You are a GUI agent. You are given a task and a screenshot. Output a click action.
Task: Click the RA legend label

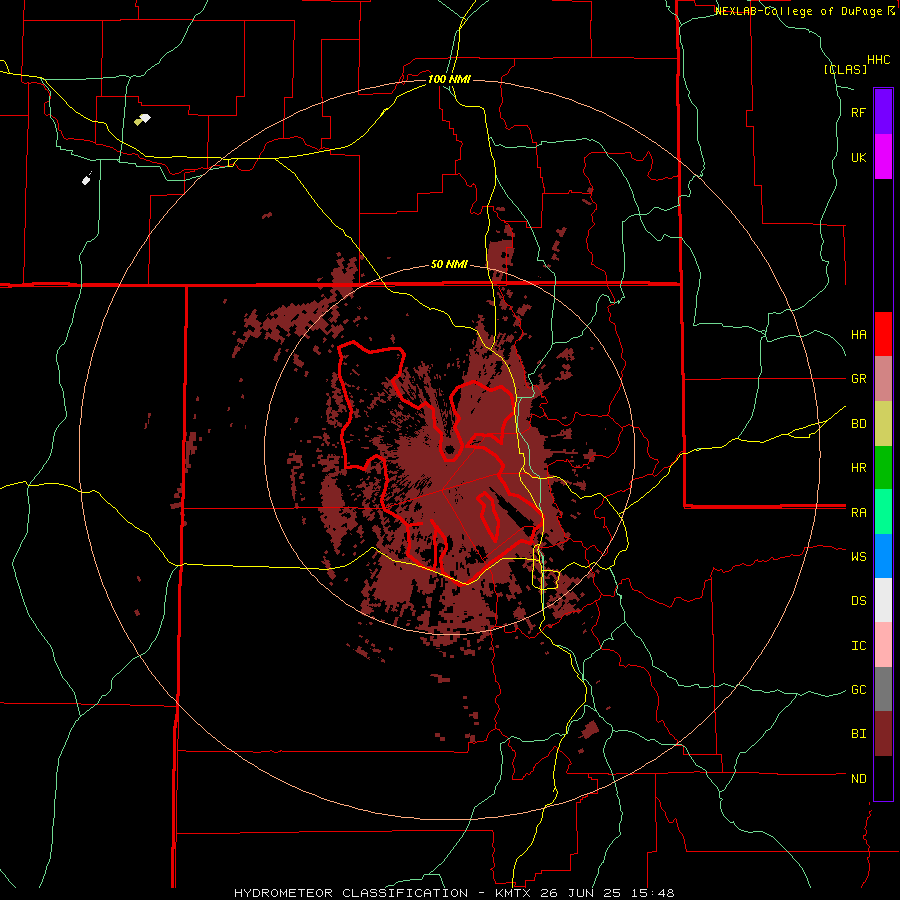coord(858,513)
